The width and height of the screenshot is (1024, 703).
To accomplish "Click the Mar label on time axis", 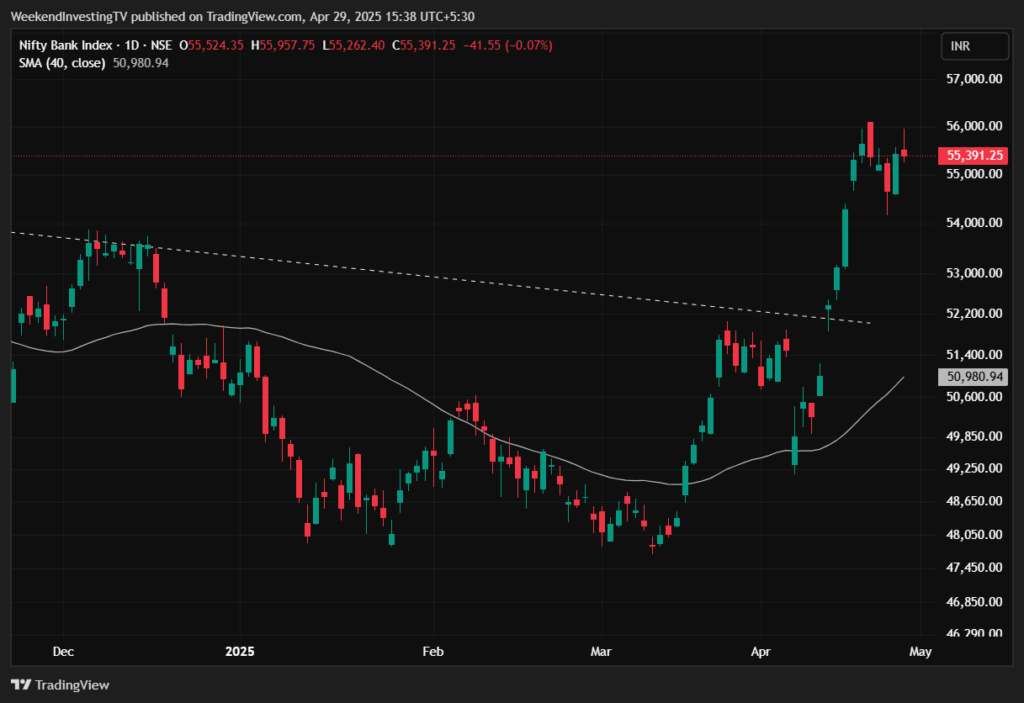I will pyautogui.click(x=601, y=651).
